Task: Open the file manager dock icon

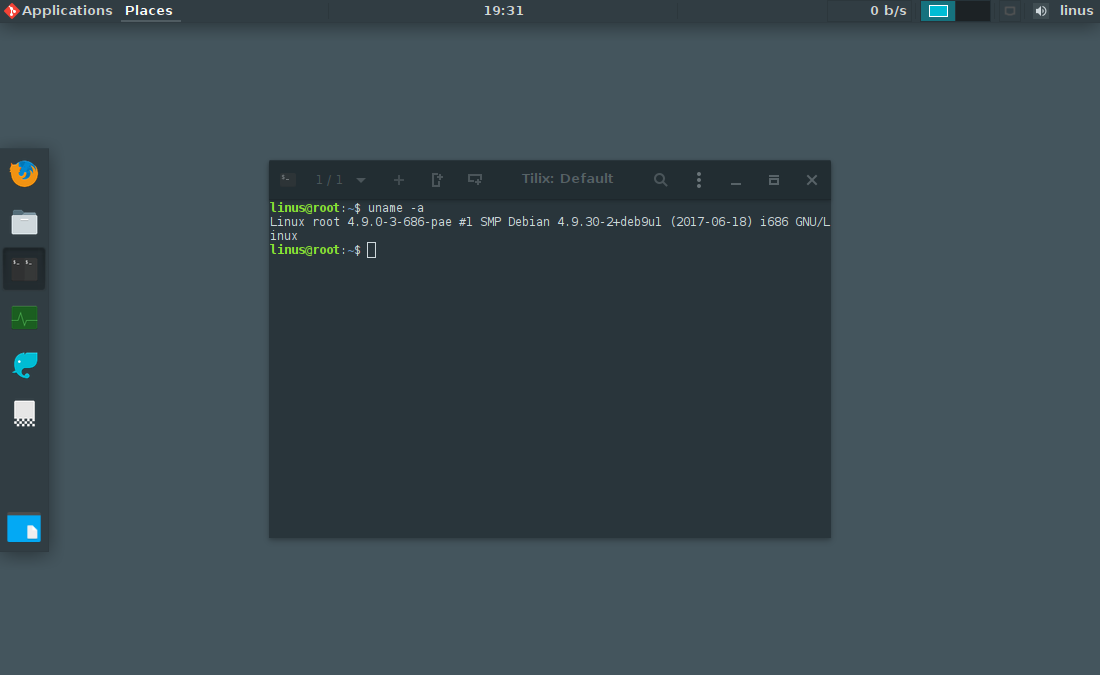Action: 24,222
